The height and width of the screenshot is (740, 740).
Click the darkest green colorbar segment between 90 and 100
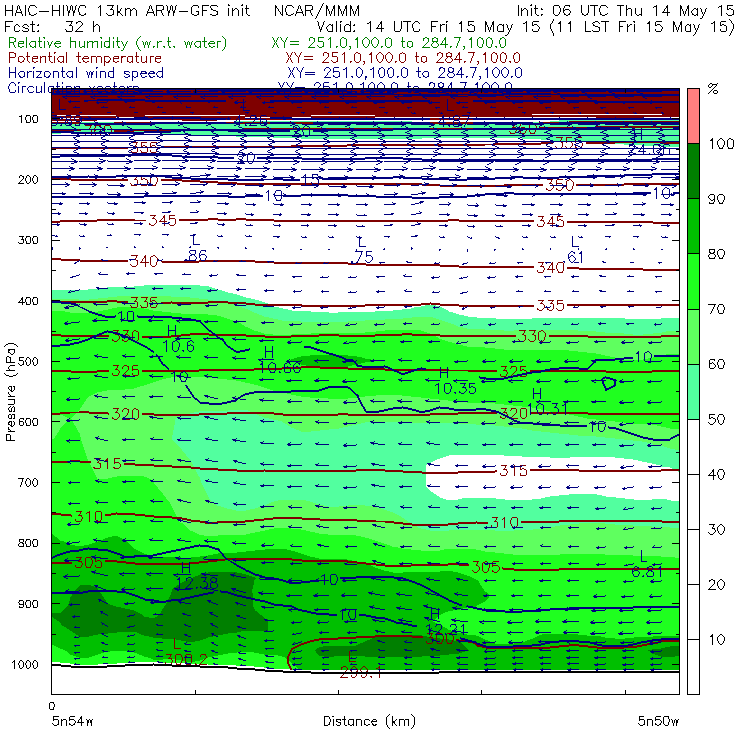(693, 171)
